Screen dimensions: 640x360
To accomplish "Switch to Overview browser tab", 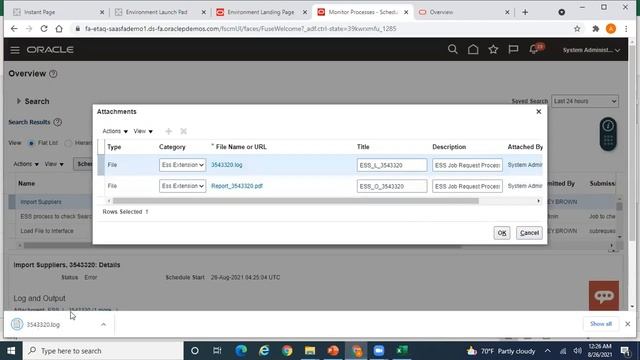I will click(x=464, y=12).
